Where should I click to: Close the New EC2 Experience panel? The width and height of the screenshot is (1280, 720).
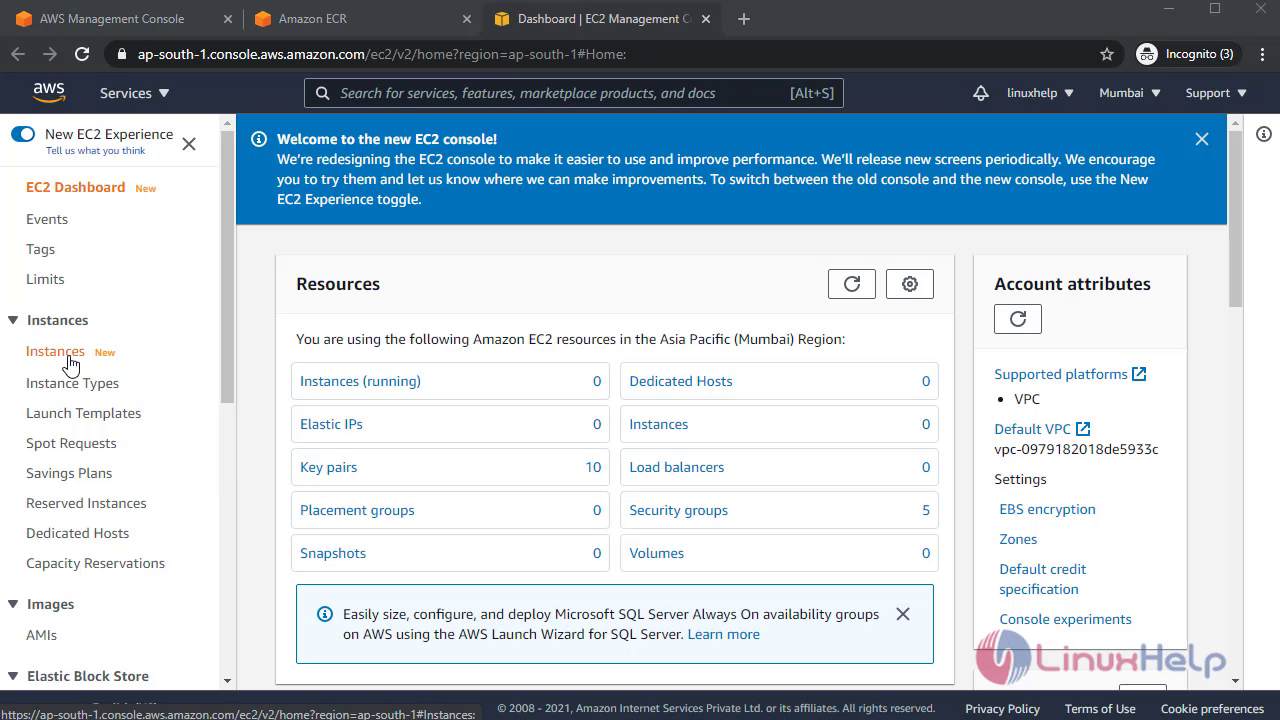coord(189,144)
